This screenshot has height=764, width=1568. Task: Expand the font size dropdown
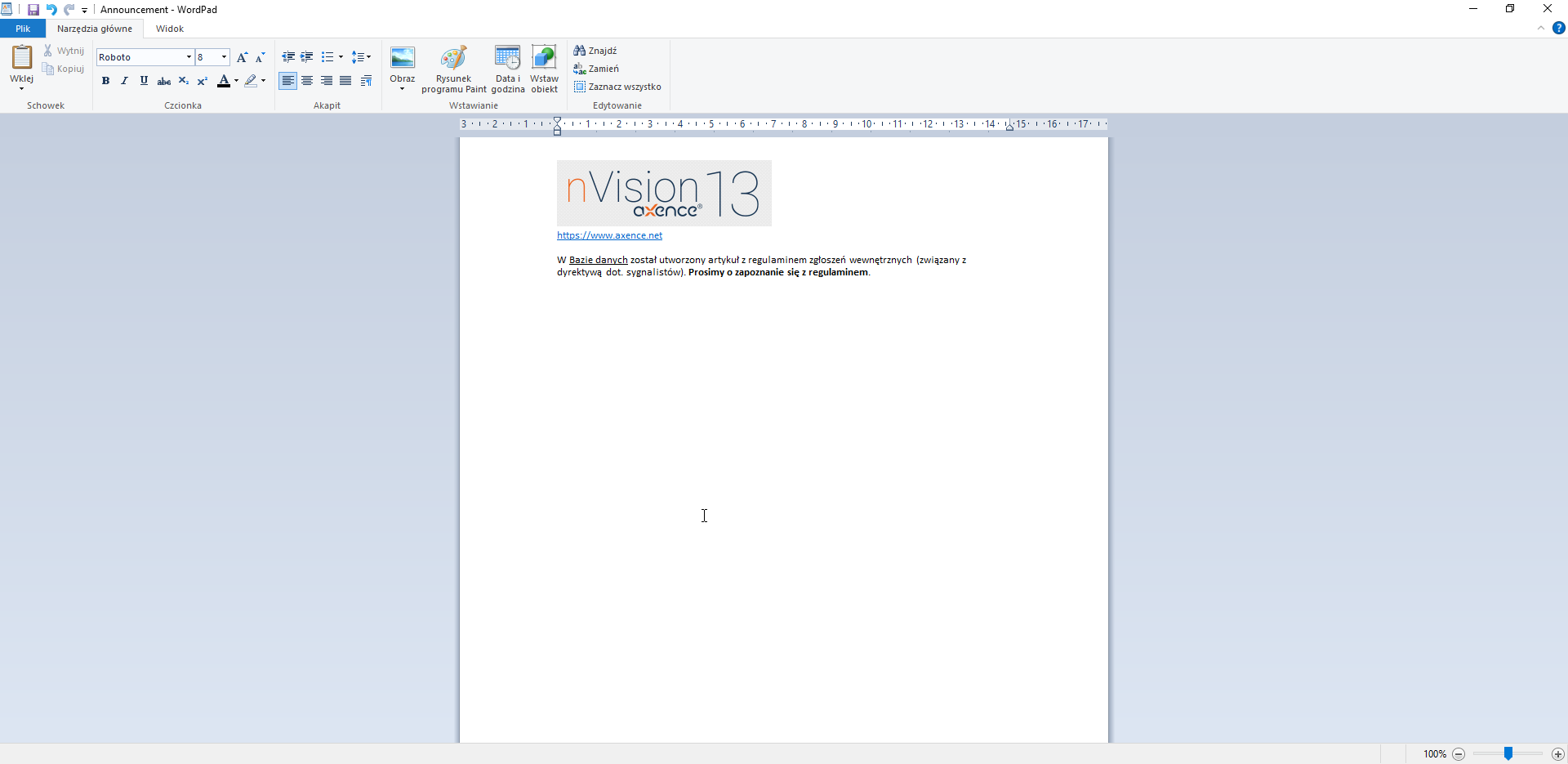coord(223,57)
